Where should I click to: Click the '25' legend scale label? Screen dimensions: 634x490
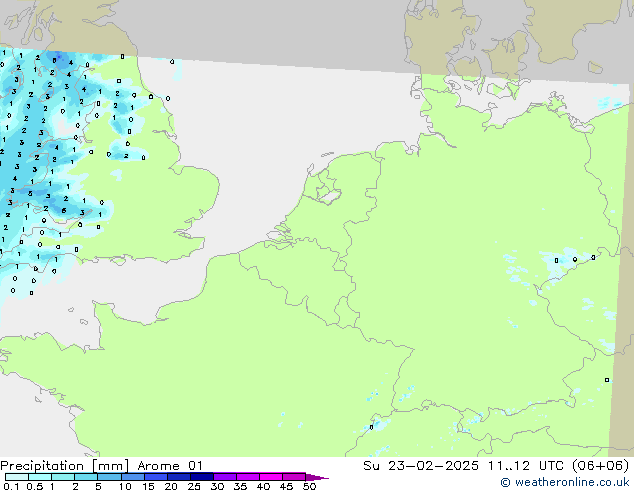pos(194,486)
